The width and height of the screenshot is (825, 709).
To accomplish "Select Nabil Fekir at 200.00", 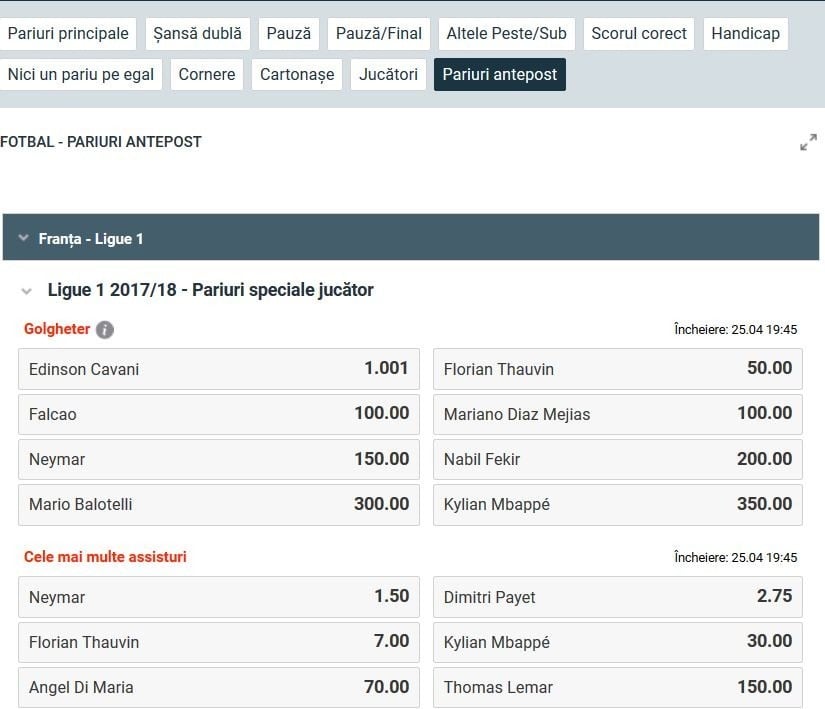I will click(617, 459).
